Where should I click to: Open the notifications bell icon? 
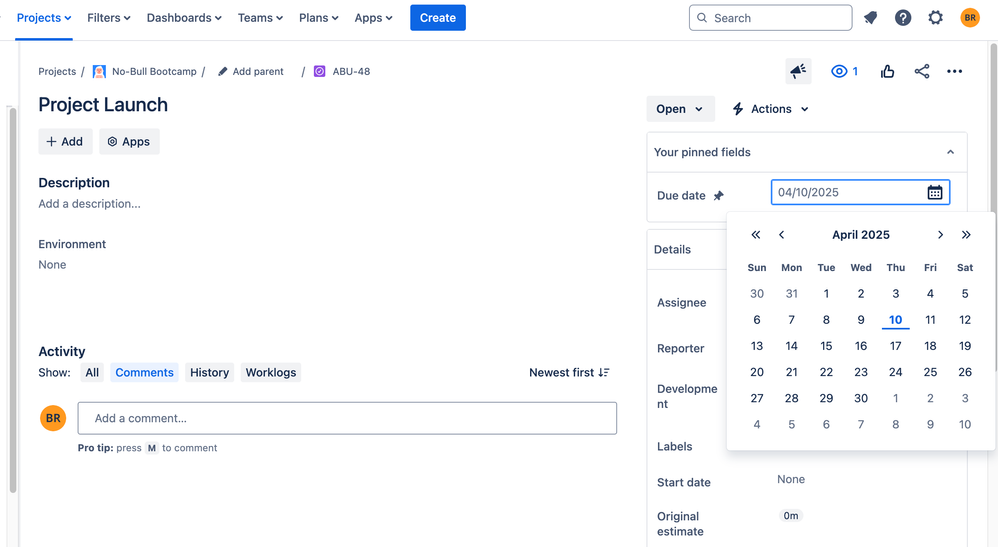(870, 18)
